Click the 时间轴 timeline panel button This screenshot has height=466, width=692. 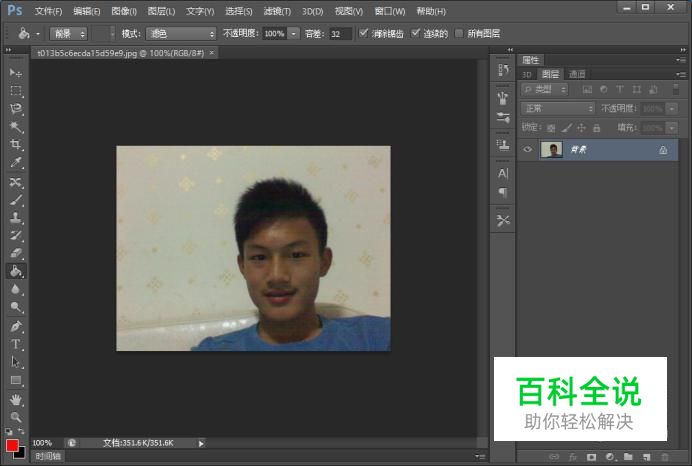pos(48,456)
